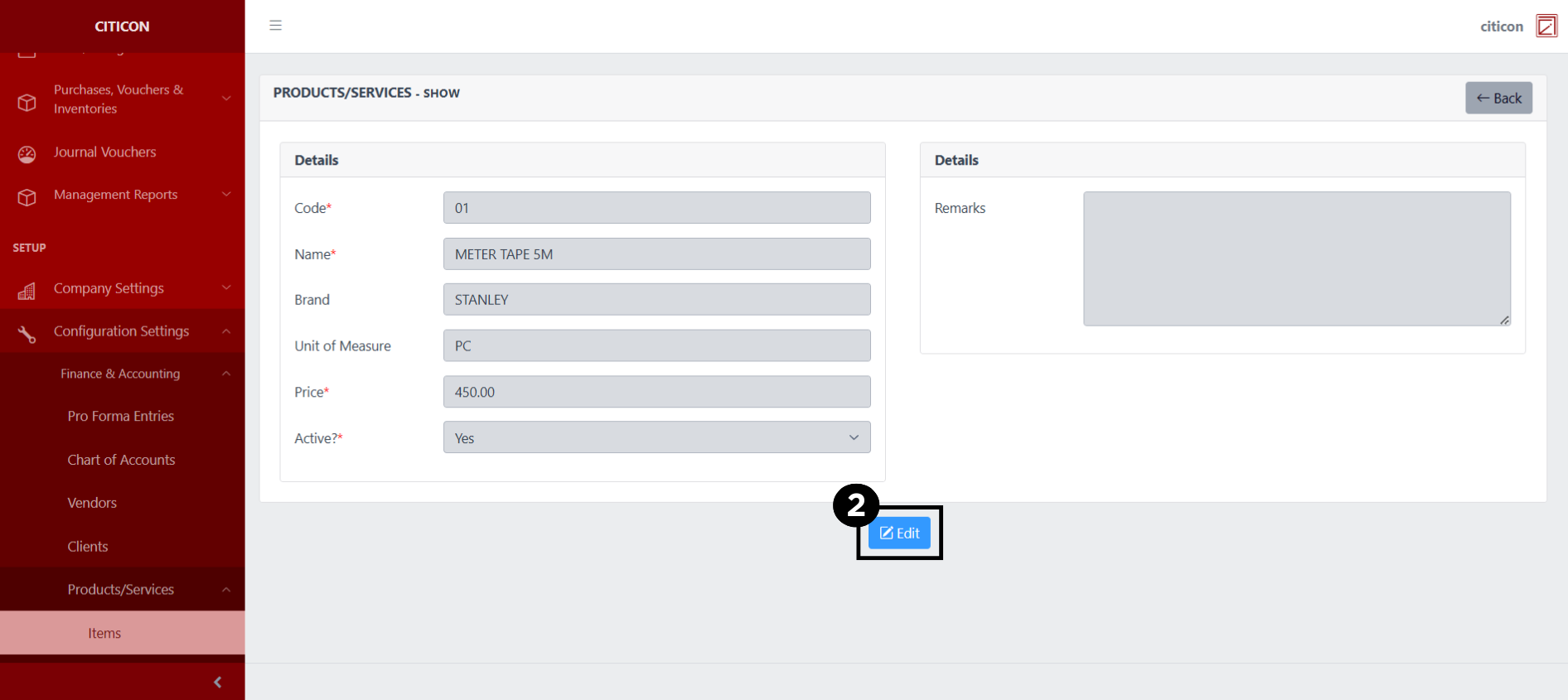This screenshot has width=1568, height=700.
Task: Click the Price field 450.00
Action: click(656, 392)
